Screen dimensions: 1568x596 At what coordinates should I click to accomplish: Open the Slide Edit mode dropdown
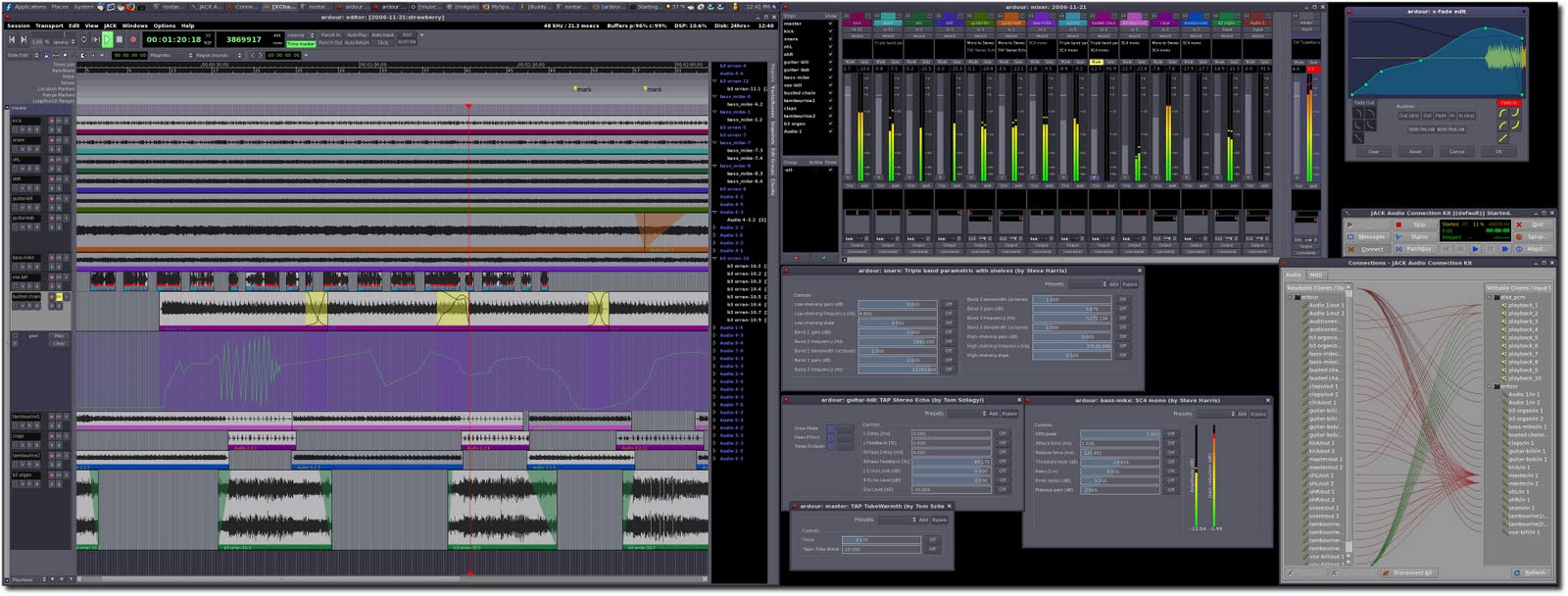point(23,55)
